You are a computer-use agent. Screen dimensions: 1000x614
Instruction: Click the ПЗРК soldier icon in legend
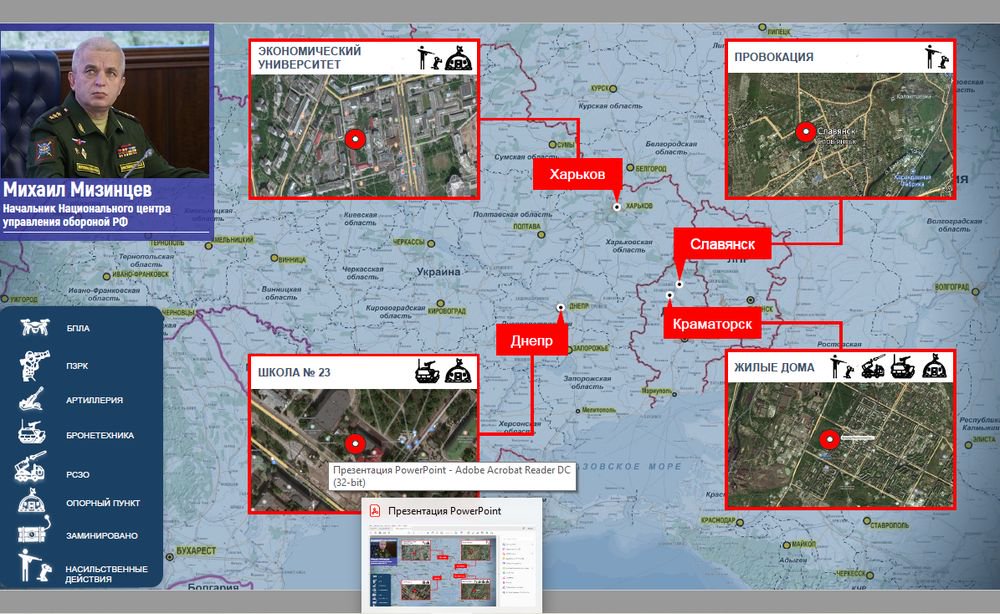click(34, 365)
